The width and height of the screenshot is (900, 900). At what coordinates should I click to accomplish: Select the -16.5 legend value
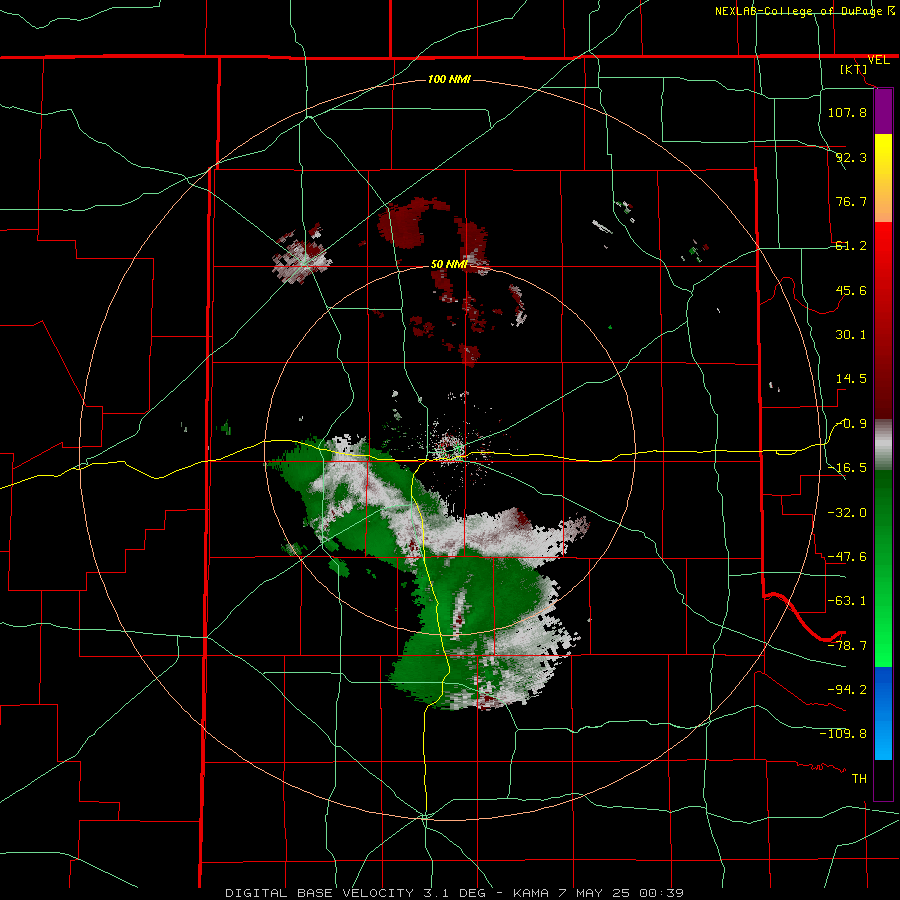pyautogui.click(x=847, y=468)
